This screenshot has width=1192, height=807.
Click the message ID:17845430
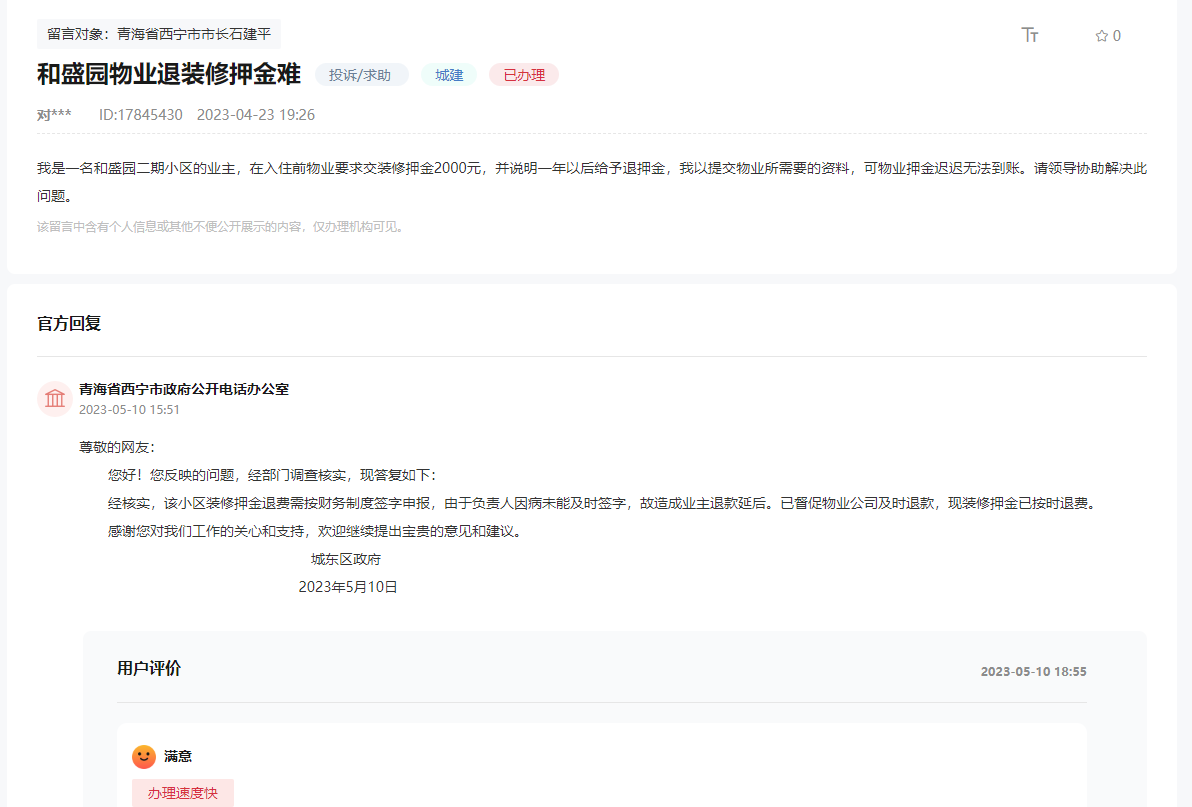tap(141, 115)
